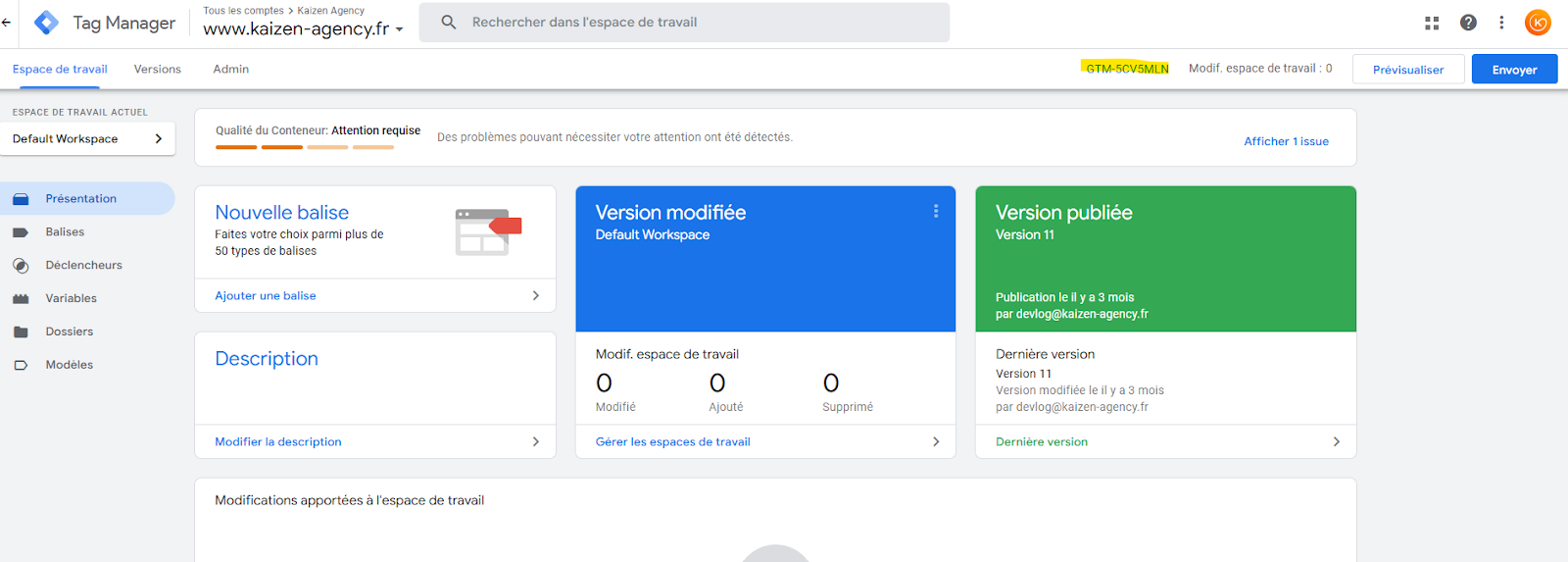1568x562 pixels.
Task: Open the three-dot menu on Version modifiée card
Action: tap(936, 211)
